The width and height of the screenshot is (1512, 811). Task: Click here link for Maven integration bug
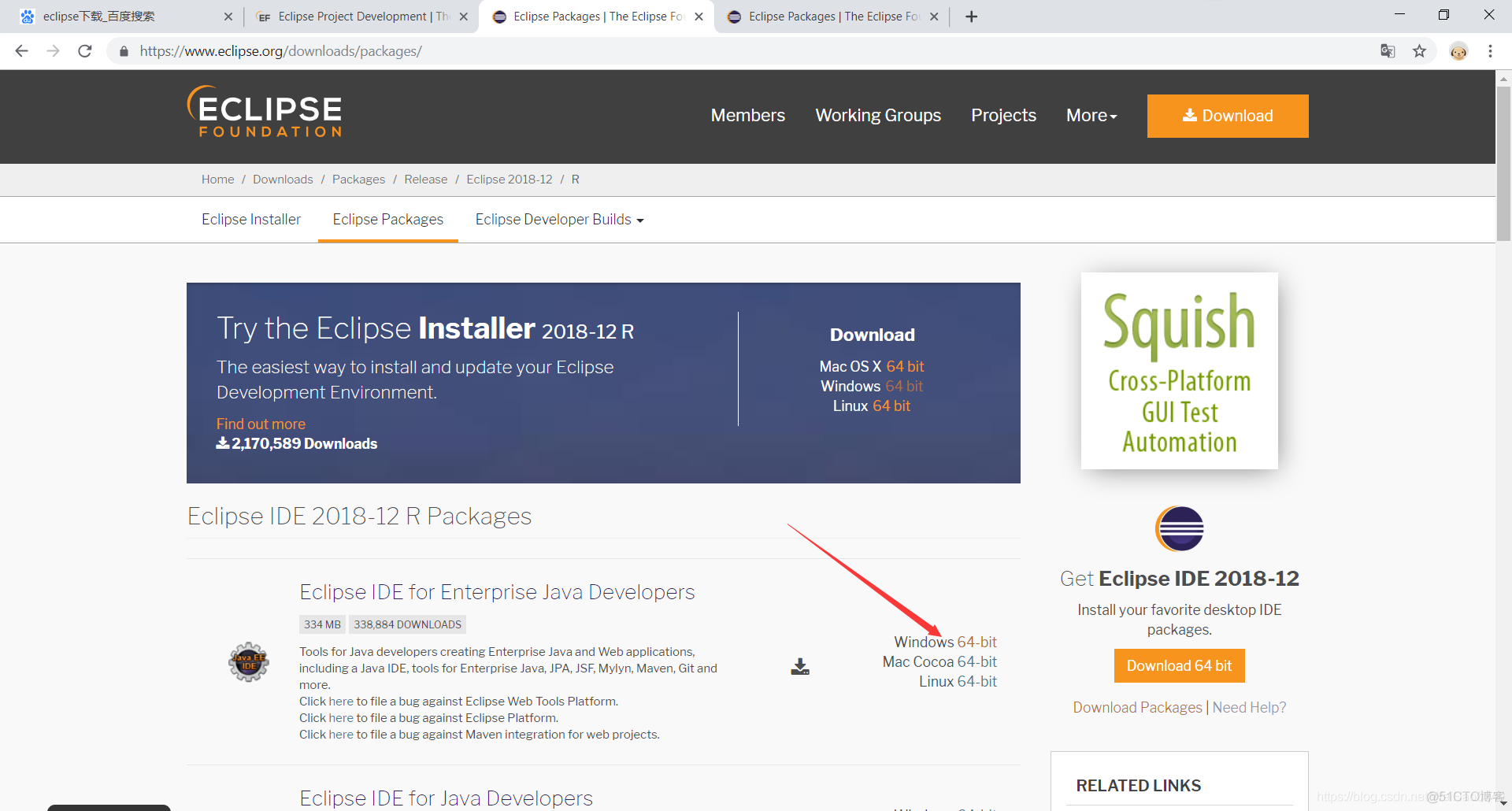[x=341, y=735]
